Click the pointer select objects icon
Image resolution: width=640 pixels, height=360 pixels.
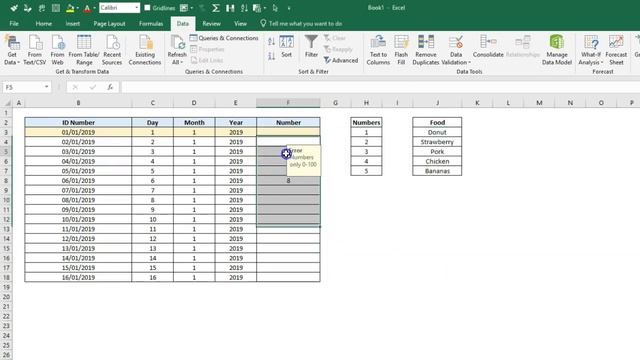(275, 8)
